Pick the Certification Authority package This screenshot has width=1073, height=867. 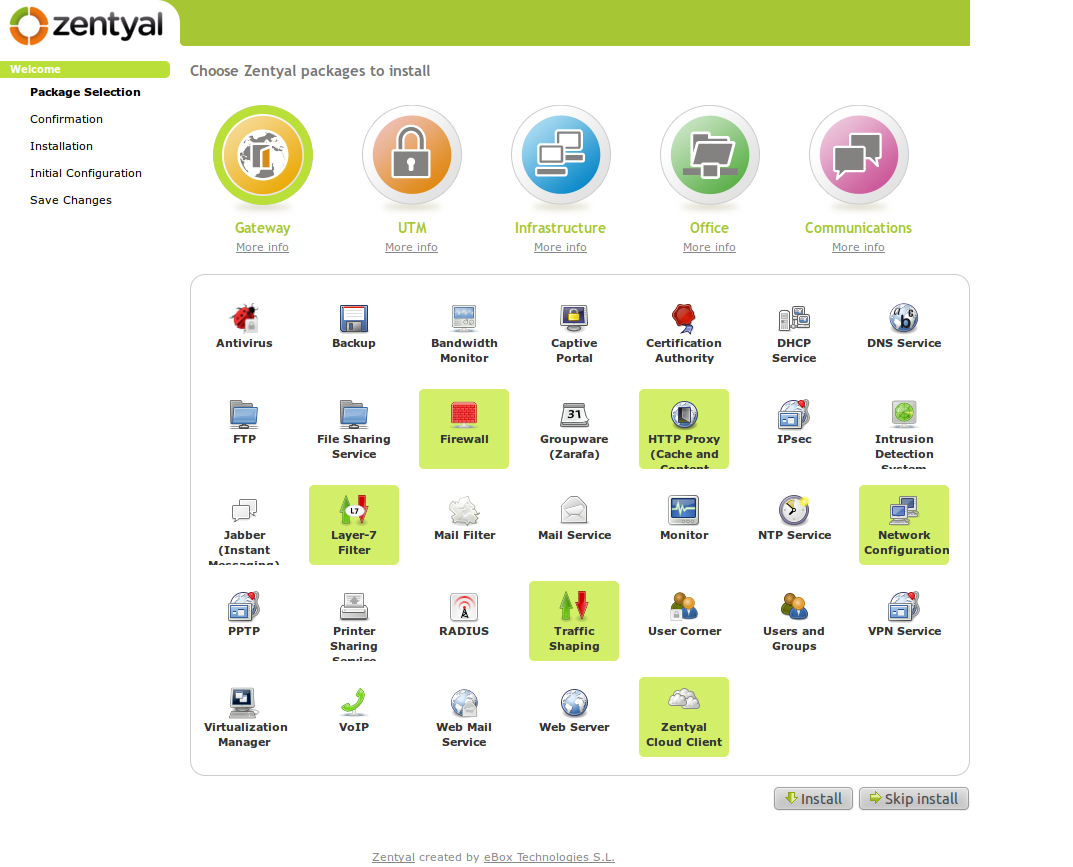(x=684, y=333)
